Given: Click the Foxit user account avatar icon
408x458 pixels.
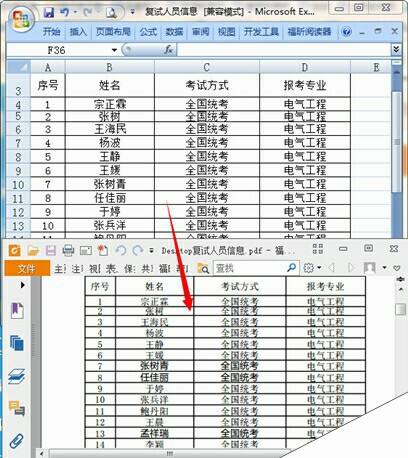Looking at the screenshot, I should [x=369, y=268].
